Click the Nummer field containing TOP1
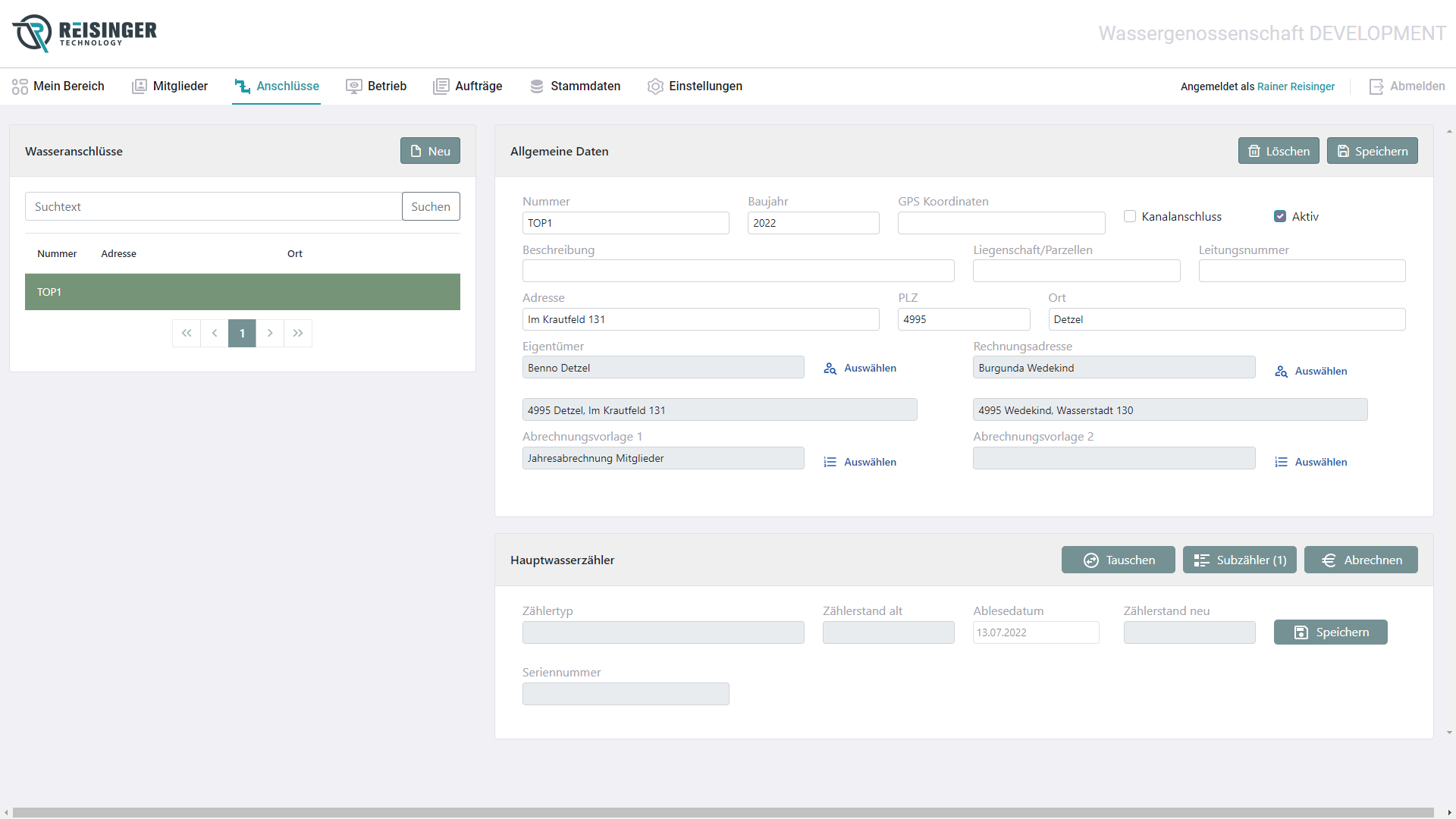 [x=626, y=223]
